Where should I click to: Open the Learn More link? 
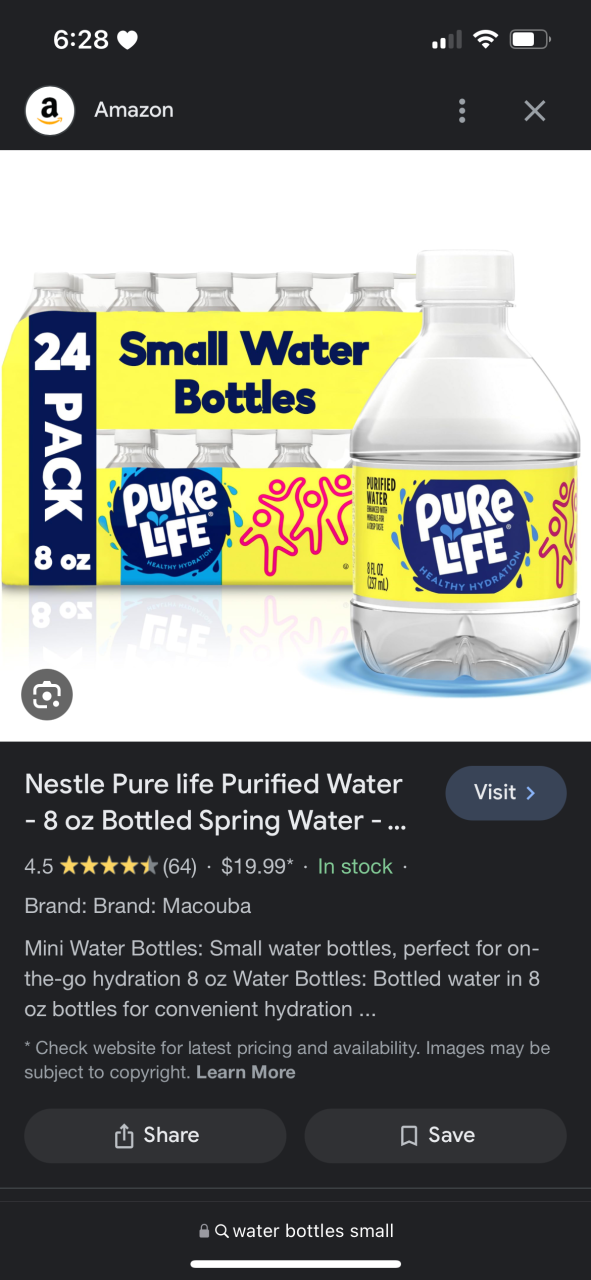click(246, 1072)
